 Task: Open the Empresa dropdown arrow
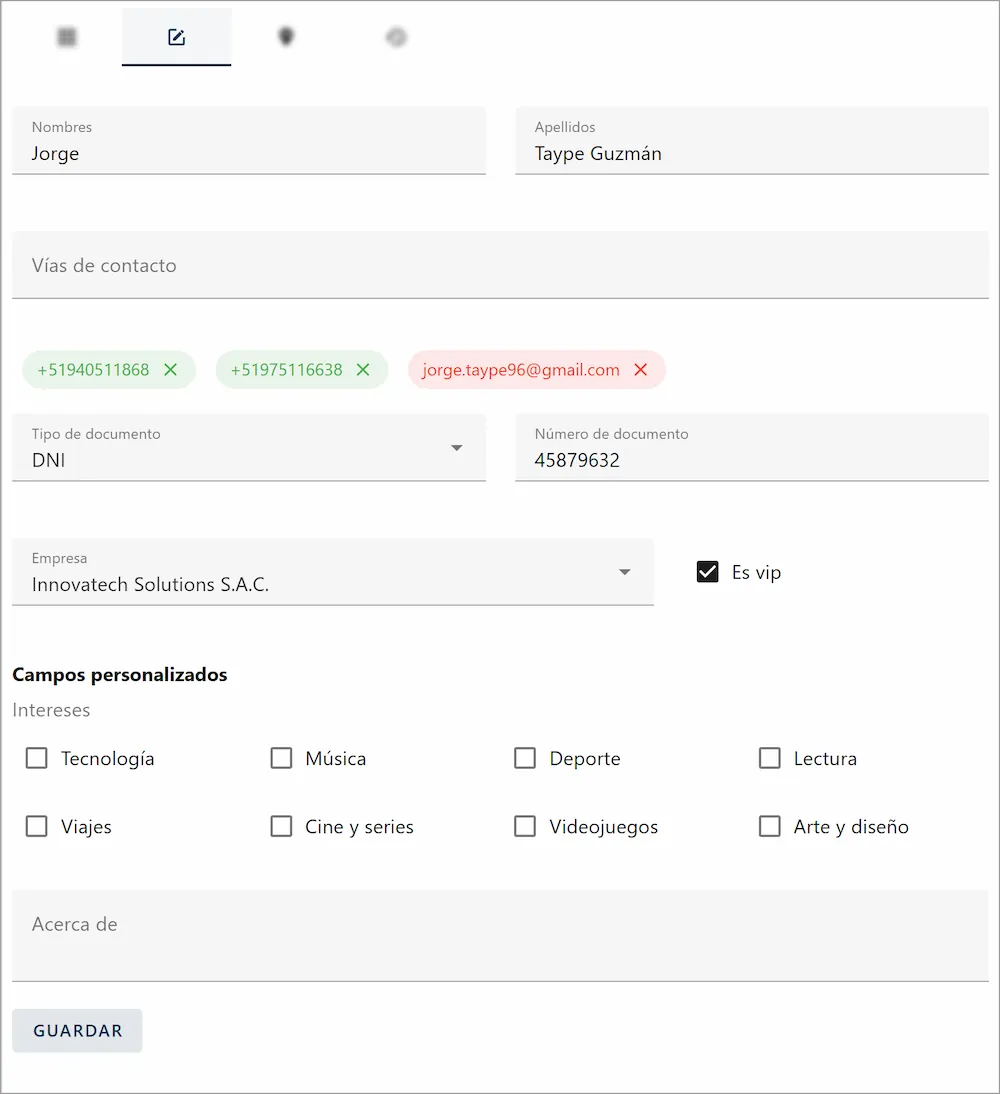(624, 572)
